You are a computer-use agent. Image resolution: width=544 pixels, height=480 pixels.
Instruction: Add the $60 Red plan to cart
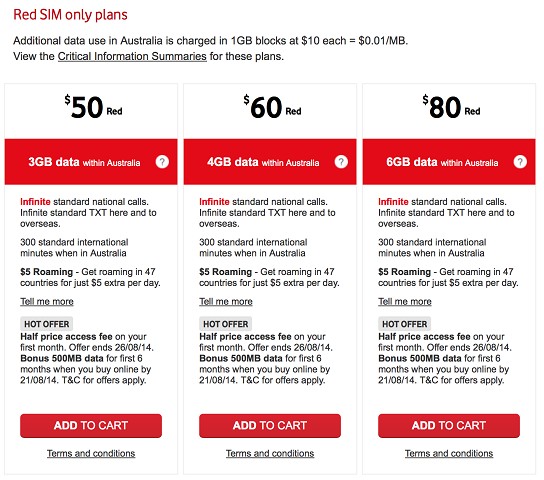270,426
